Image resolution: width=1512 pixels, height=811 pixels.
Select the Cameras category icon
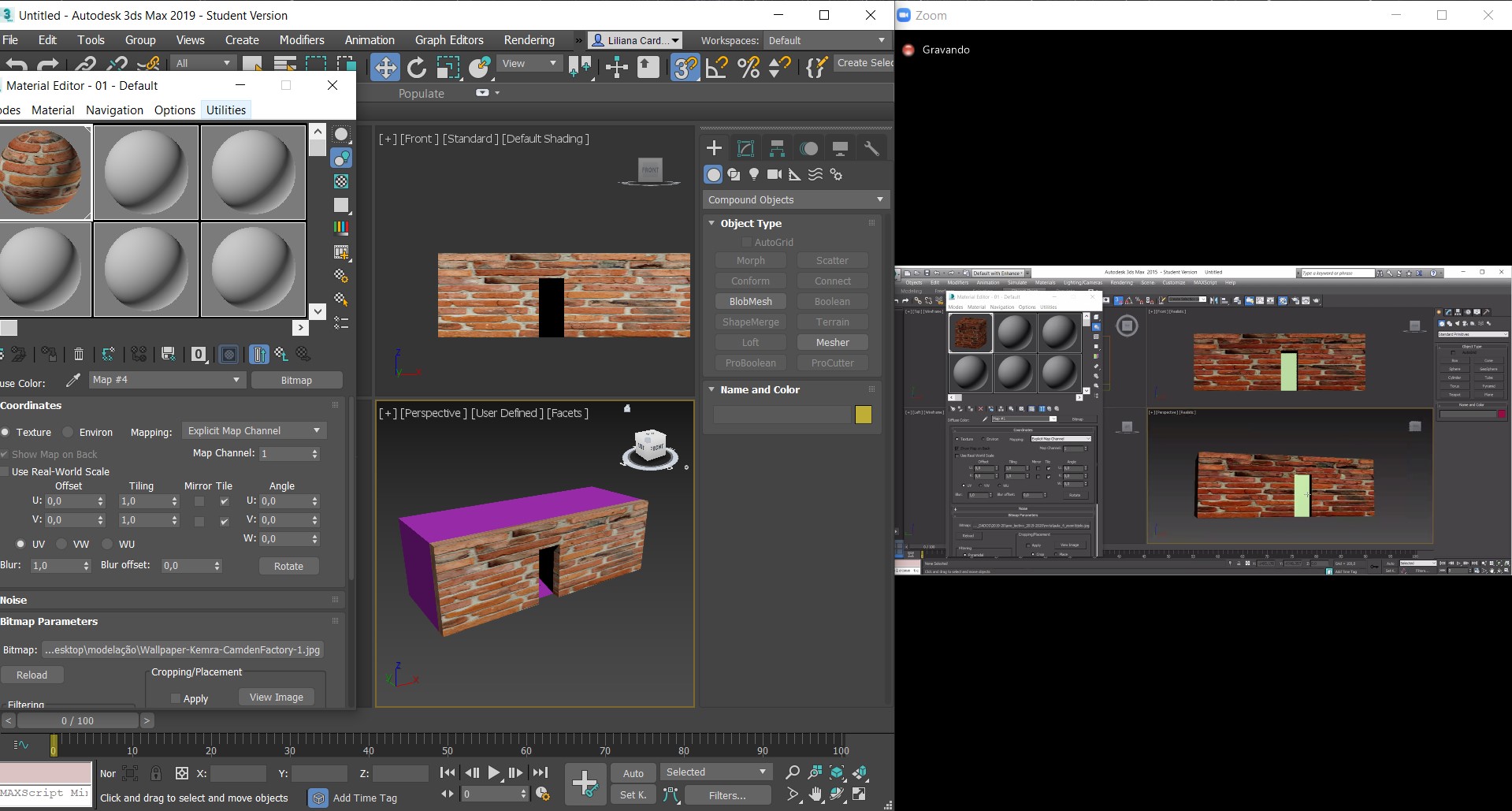coord(775,174)
